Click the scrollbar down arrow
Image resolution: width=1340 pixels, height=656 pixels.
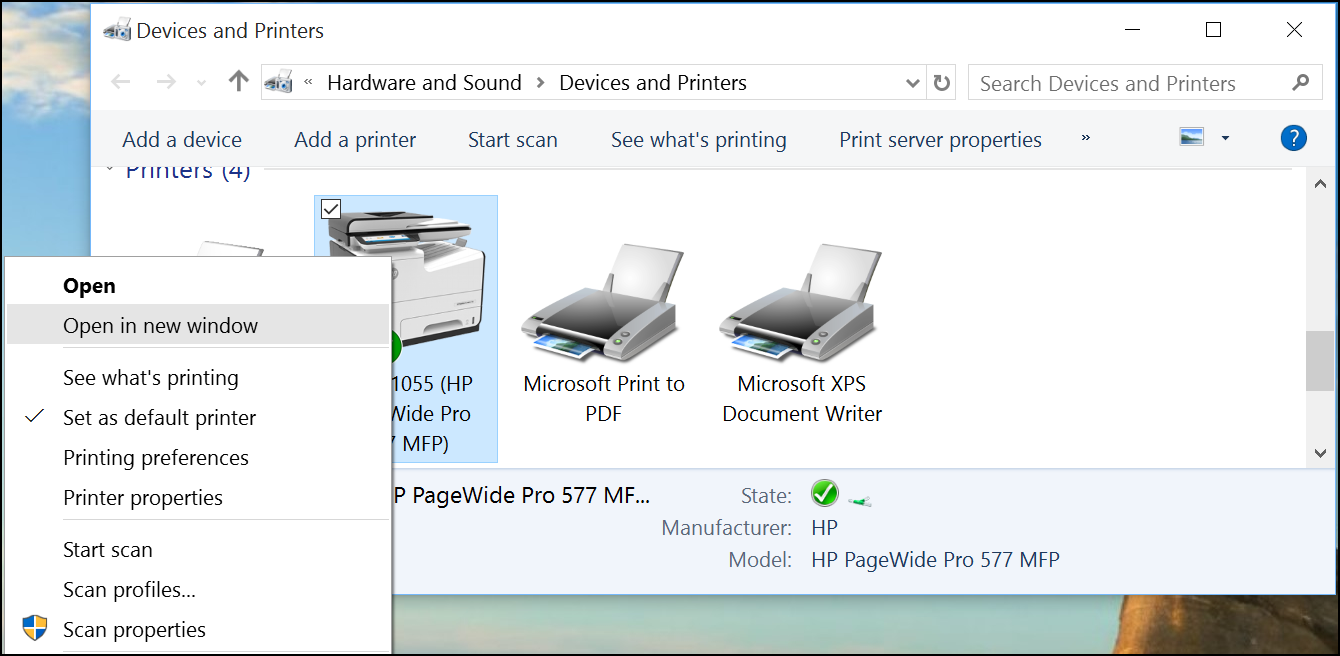pos(1321,453)
